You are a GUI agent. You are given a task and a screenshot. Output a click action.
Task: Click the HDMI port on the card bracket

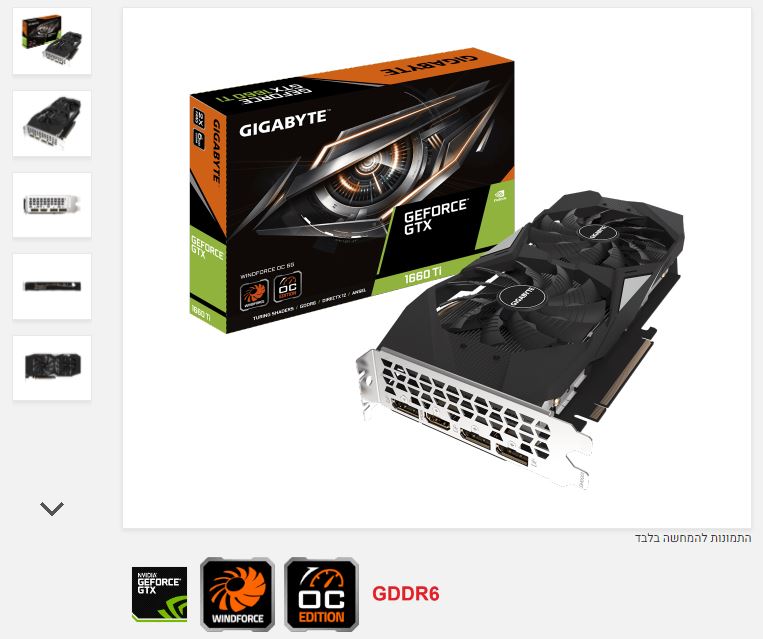437,420
